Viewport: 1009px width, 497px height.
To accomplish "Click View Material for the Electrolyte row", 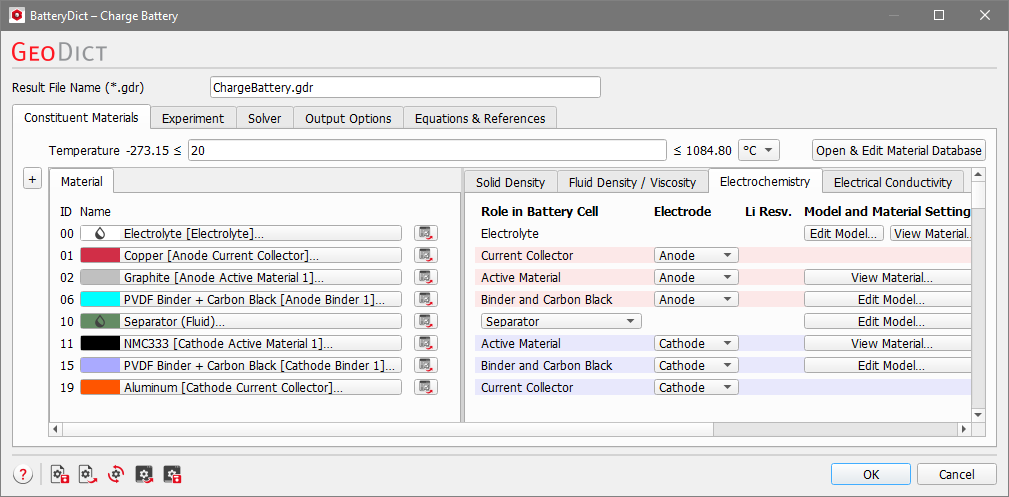I will 930,234.
